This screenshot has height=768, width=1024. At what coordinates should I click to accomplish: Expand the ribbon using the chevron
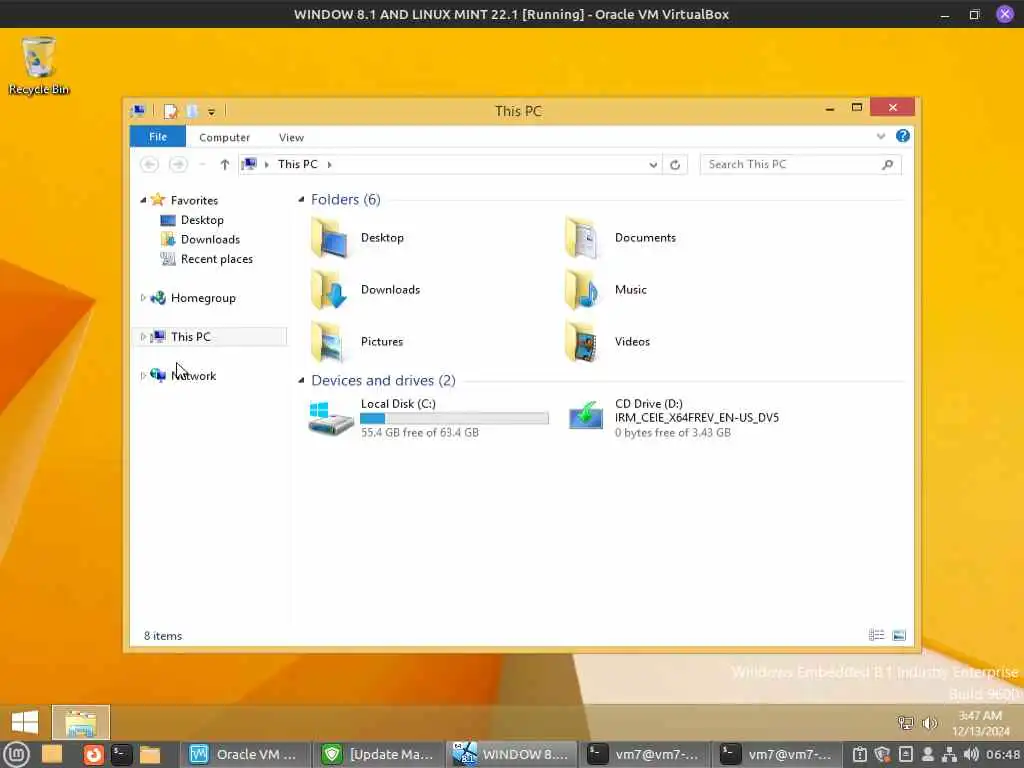coord(881,136)
